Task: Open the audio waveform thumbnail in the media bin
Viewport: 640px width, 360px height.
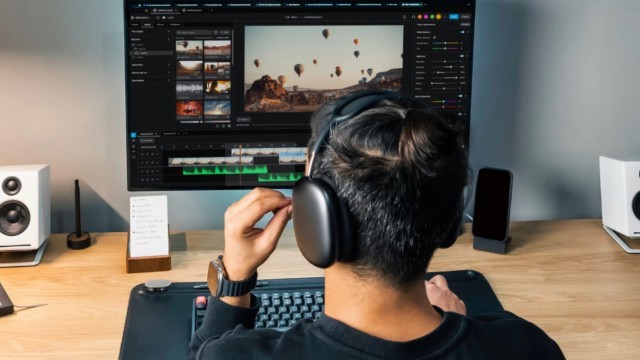Action: (x=189, y=88)
